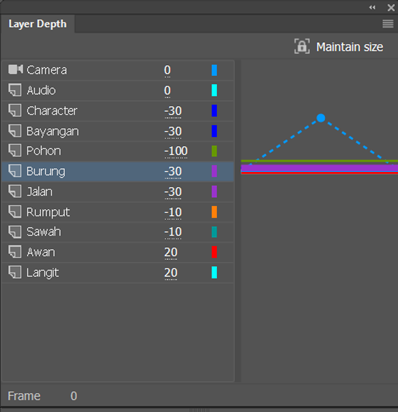Click the Camera layer icon

15,70
